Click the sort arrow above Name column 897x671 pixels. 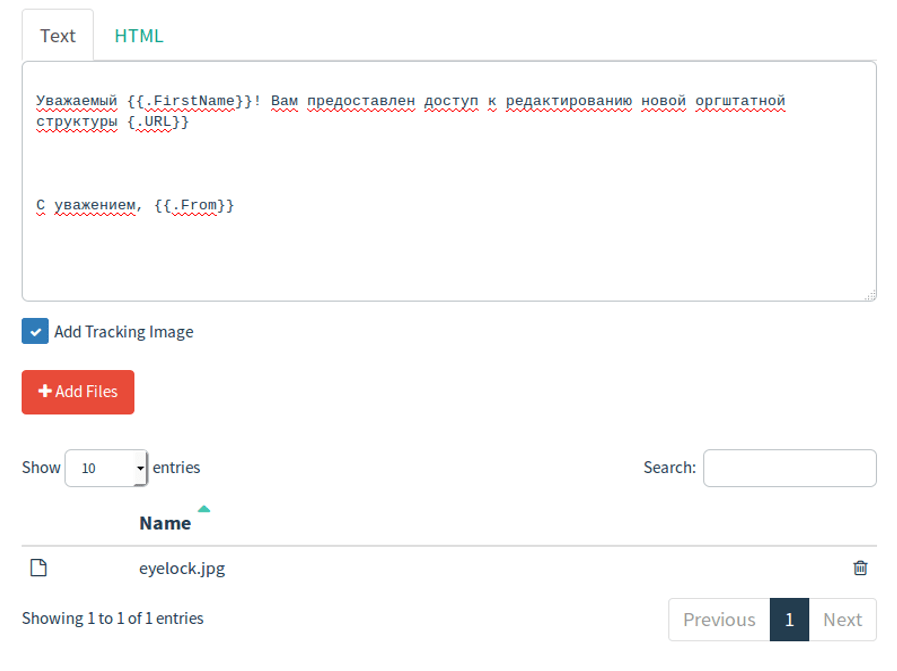point(204,509)
